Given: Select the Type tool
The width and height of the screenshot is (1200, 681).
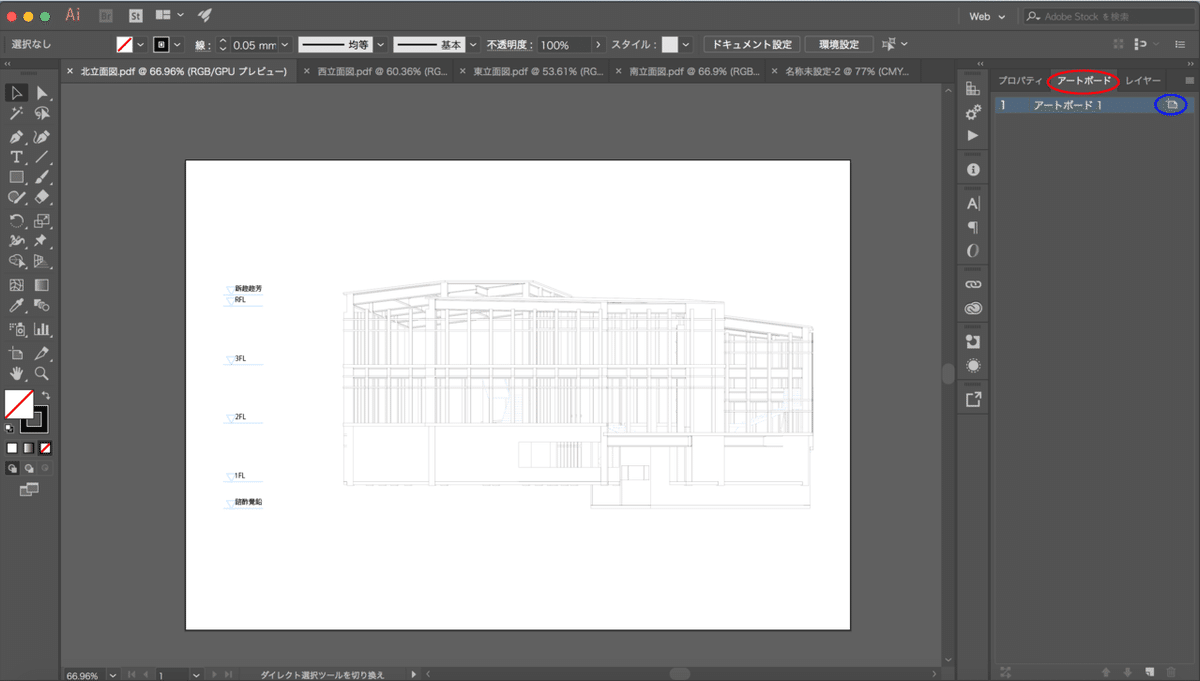Looking at the screenshot, I should (17, 157).
